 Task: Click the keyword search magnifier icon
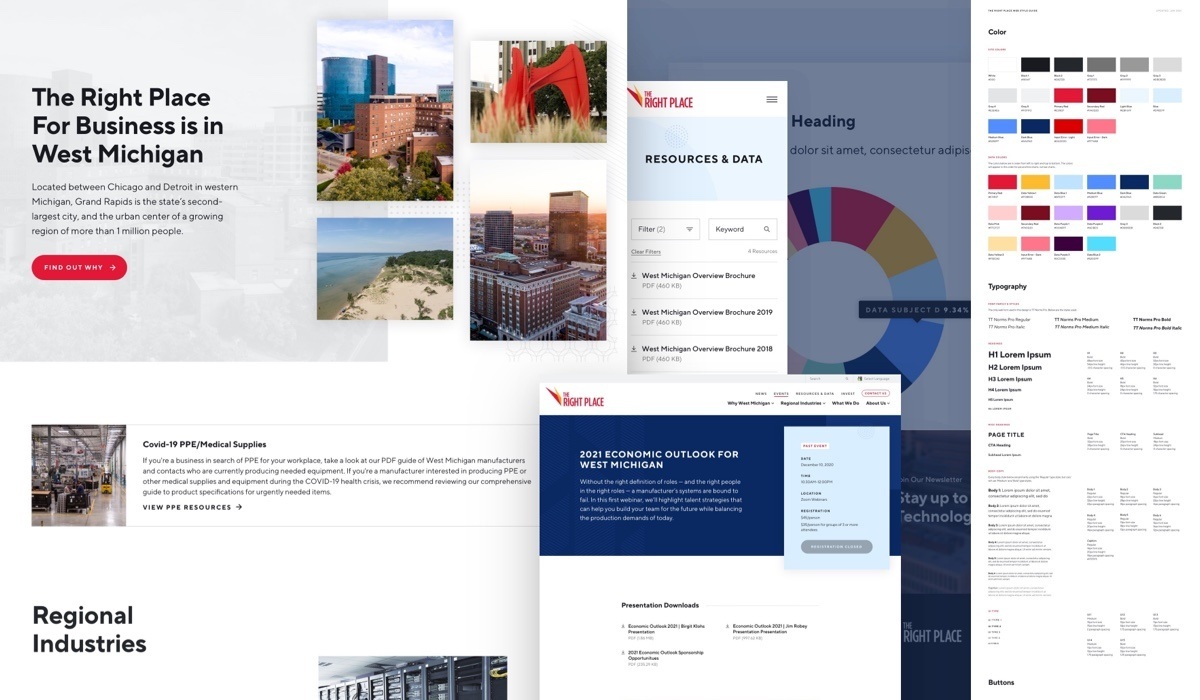[x=767, y=229]
